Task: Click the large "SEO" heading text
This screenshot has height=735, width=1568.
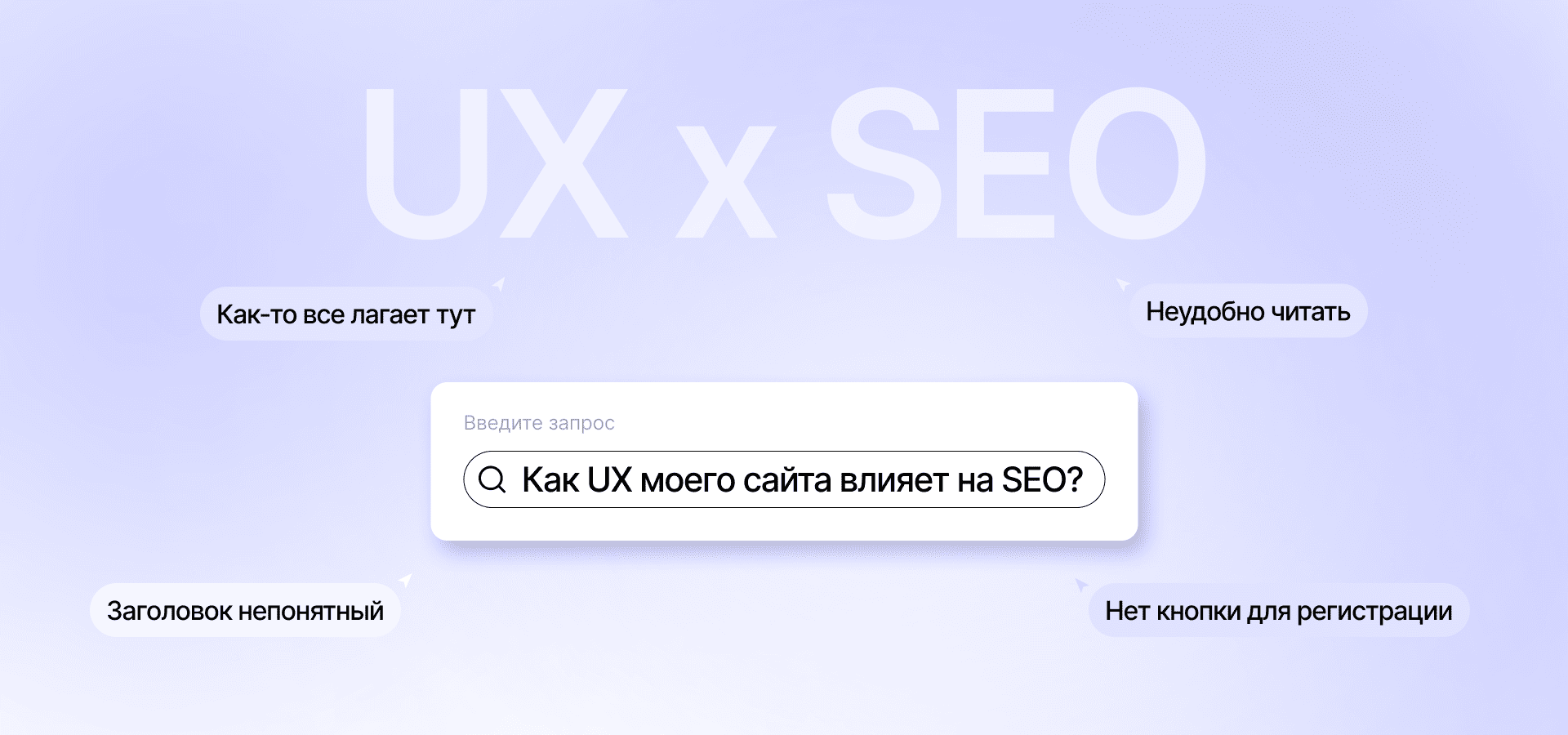Action: 1017,163
